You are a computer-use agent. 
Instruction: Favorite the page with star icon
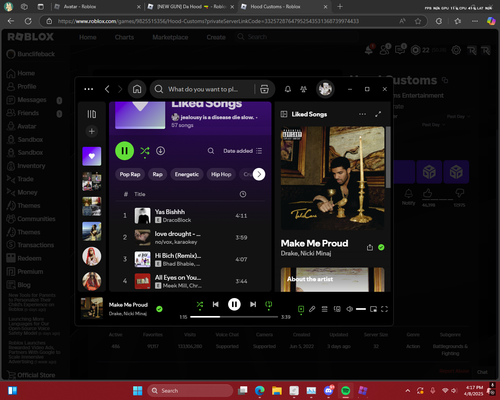pos(418,21)
